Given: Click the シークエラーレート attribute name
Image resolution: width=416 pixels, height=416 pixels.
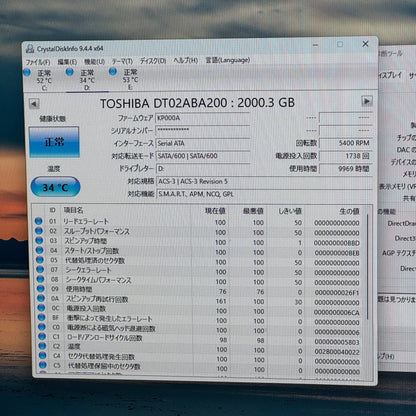Looking at the screenshot, I should 88,270.
